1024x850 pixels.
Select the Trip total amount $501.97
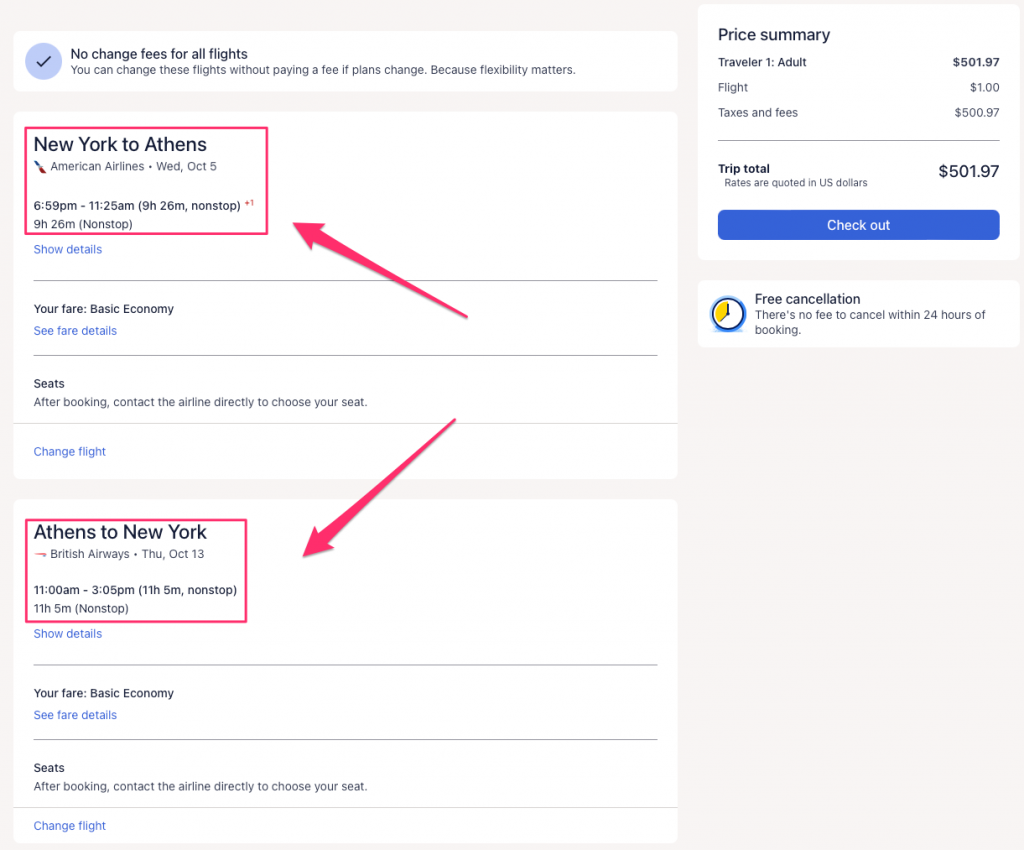point(967,171)
